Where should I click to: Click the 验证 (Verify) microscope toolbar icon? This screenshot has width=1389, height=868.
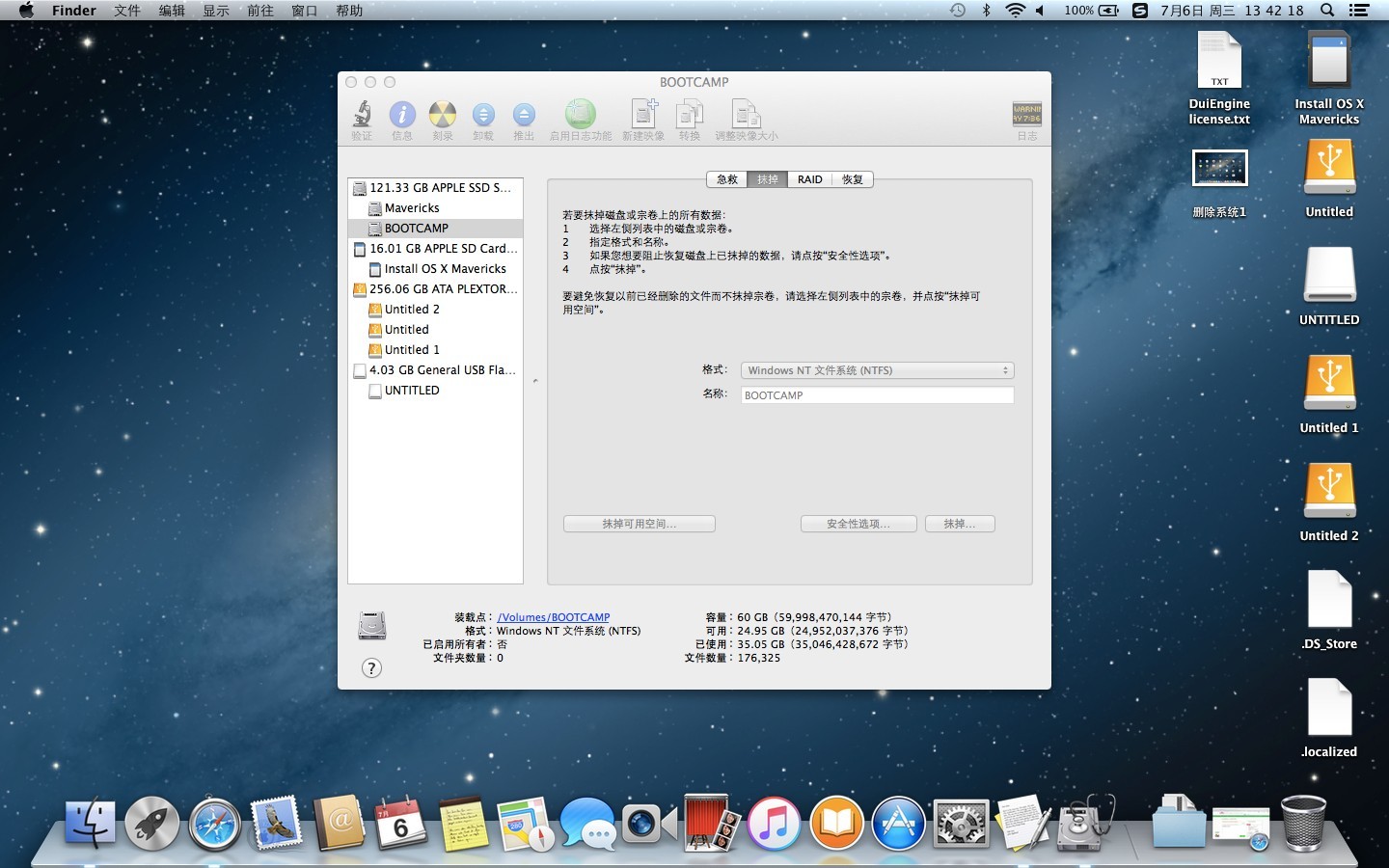362,115
